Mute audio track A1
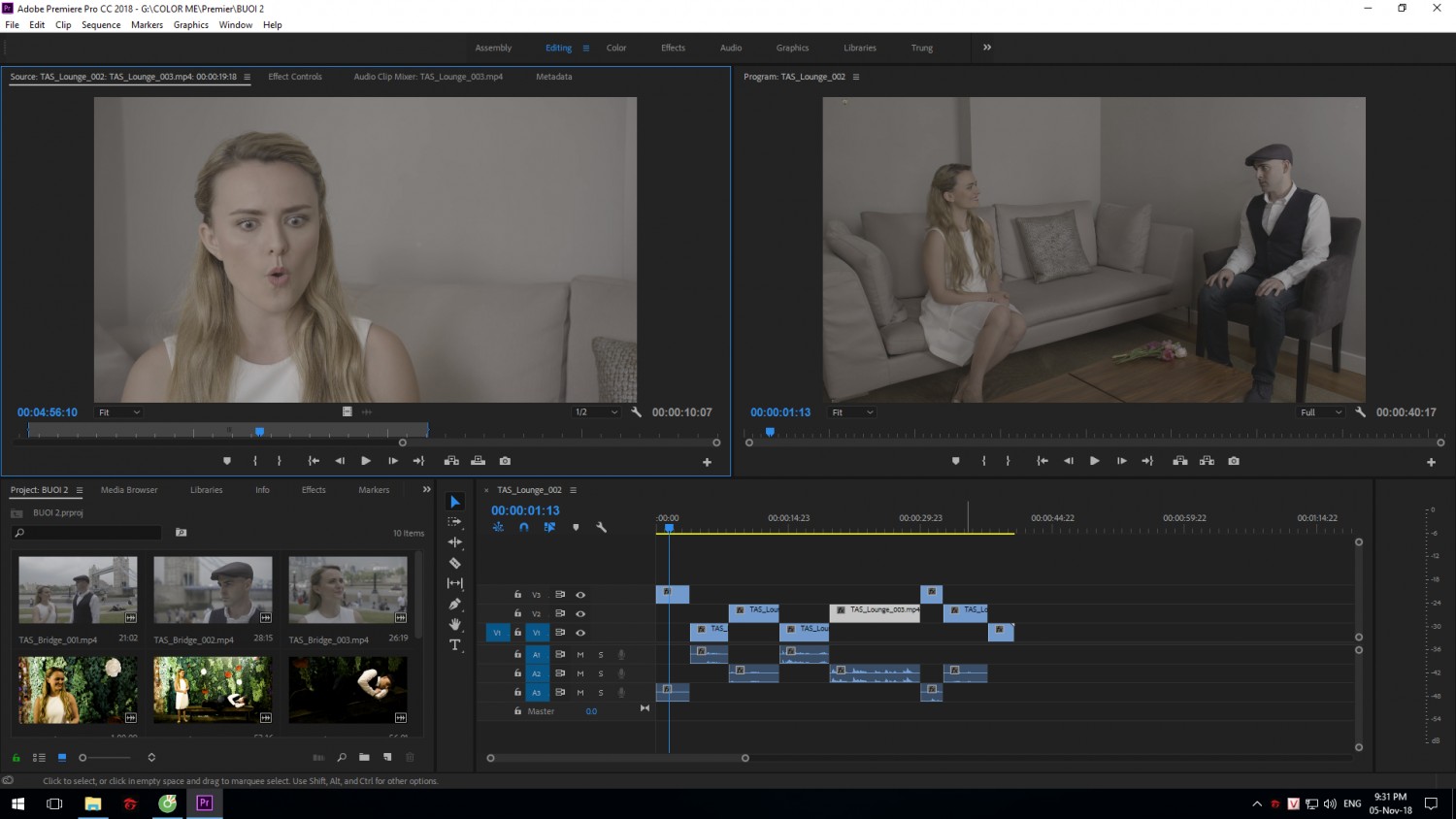Viewport: 1456px width, 819px height. [580, 655]
